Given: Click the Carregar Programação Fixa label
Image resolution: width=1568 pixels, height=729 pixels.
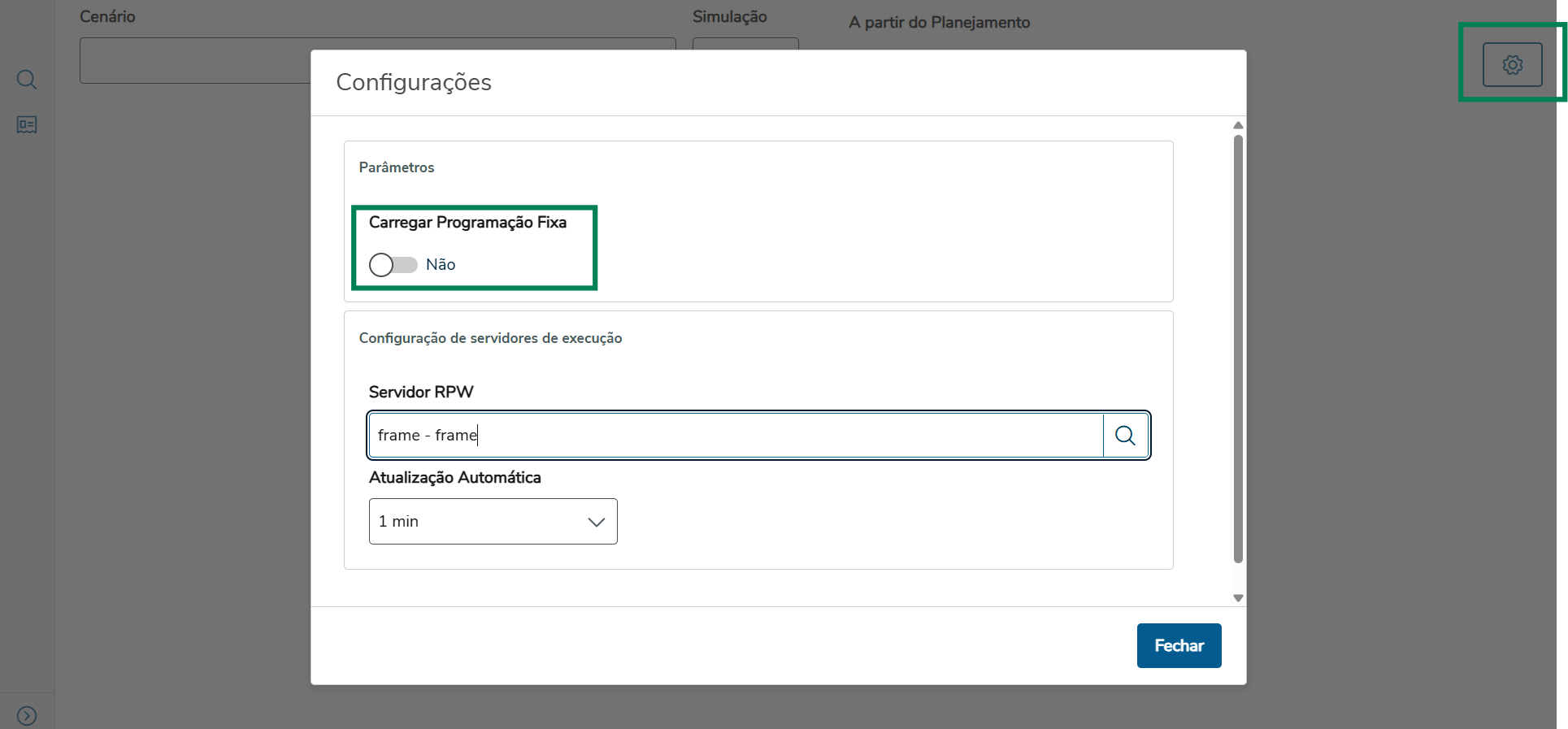Looking at the screenshot, I should (x=467, y=223).
